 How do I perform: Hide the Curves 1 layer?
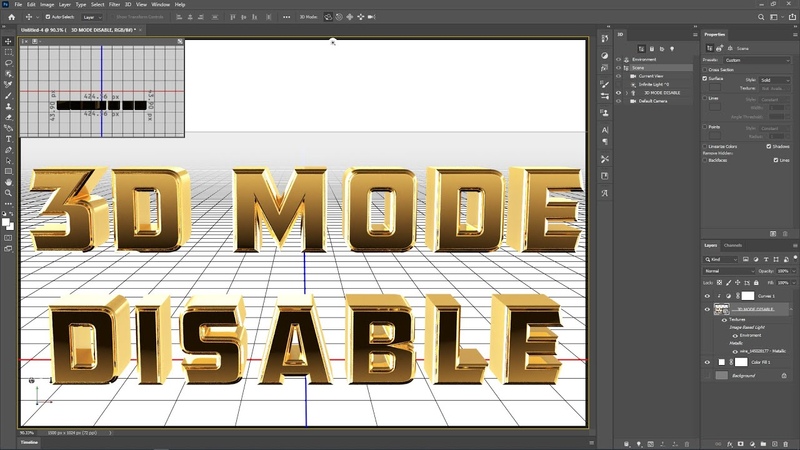[x=707, y=296]
